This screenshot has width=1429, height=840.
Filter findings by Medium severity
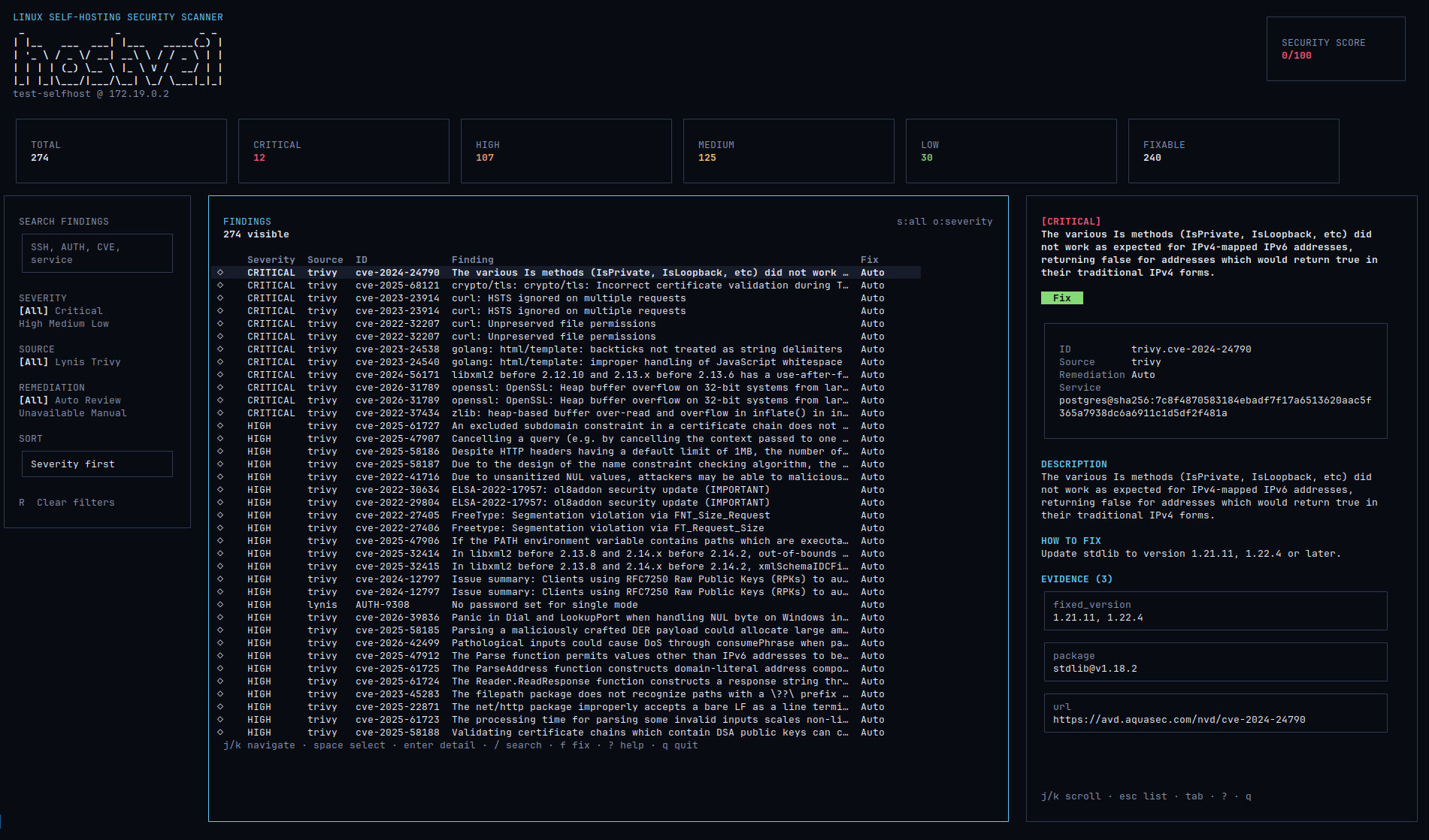(67, 324)
